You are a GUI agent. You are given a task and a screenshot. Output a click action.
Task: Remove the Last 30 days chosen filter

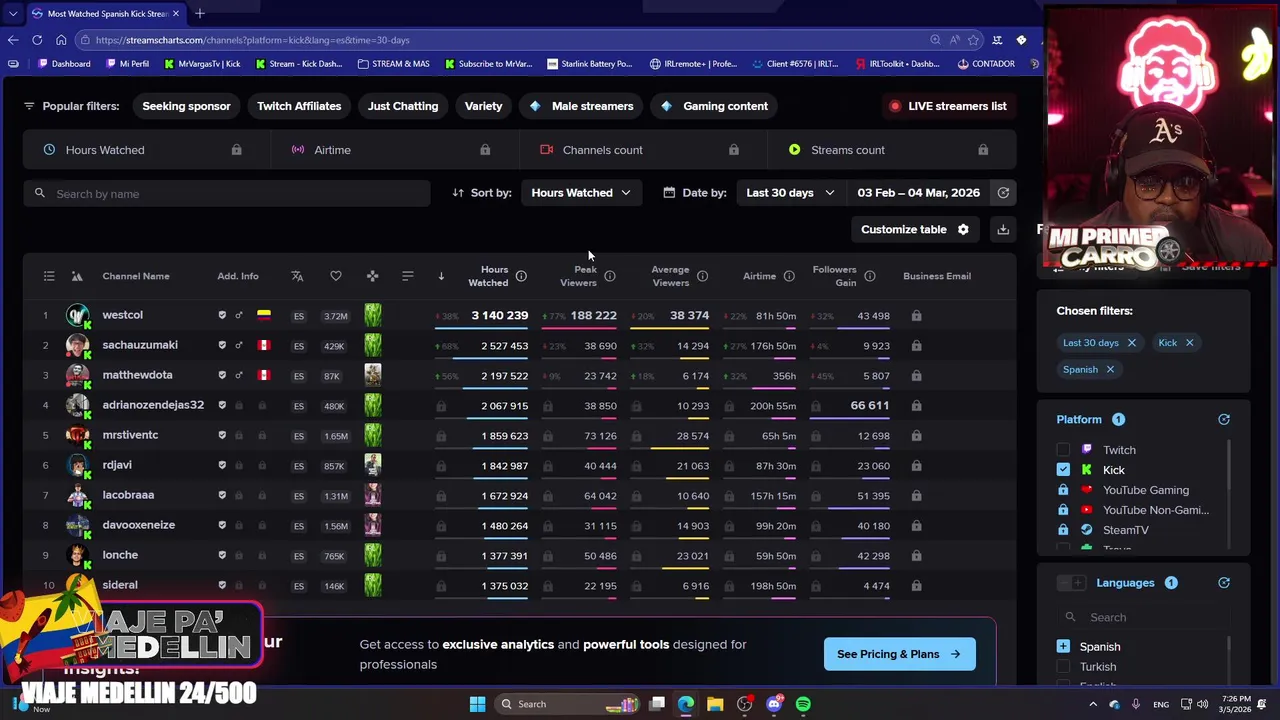click(1131, 343)
